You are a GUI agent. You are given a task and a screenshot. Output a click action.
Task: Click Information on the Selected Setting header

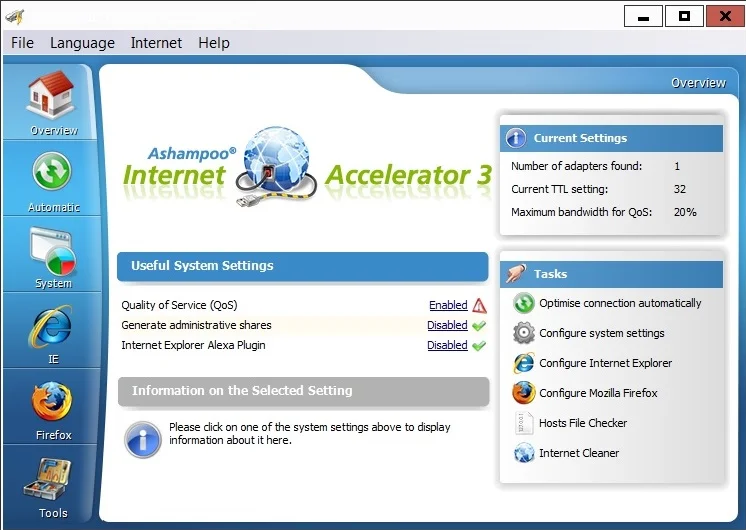coord(304,391)
